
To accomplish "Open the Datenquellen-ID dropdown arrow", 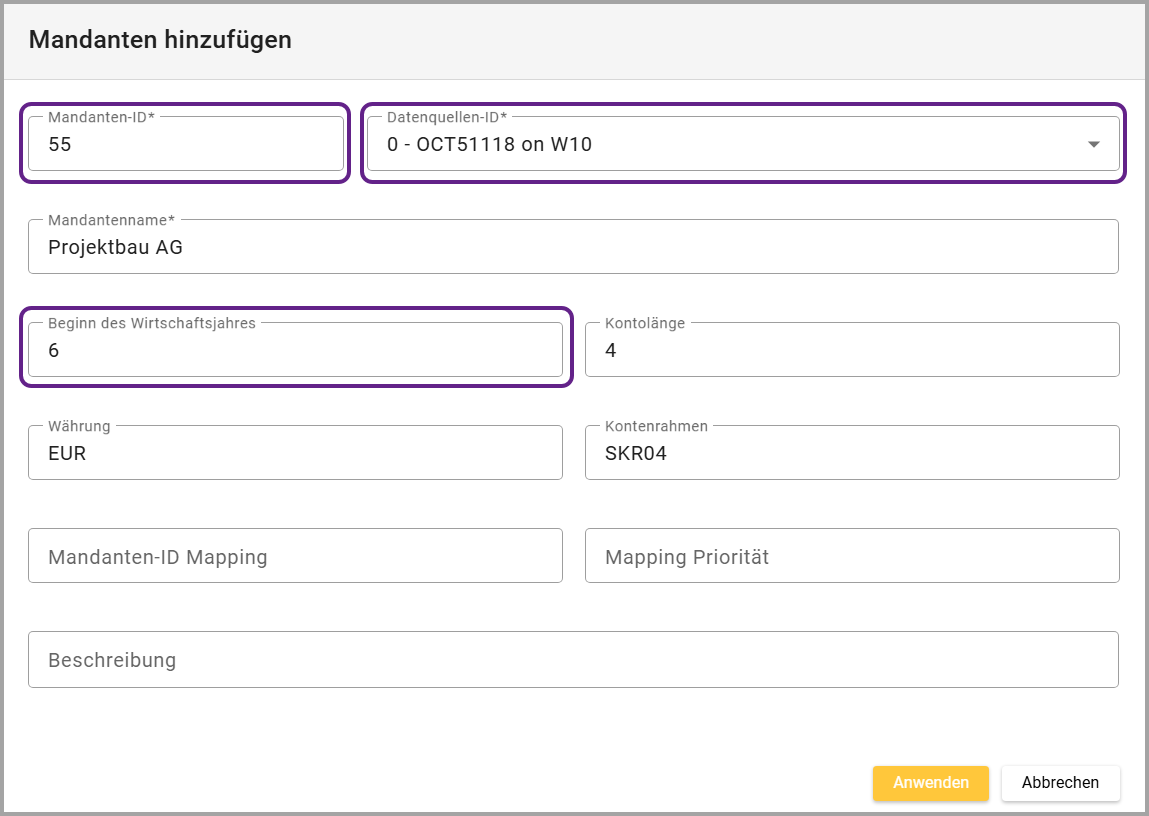I will pyautogui.click(x=1094, y=145).
